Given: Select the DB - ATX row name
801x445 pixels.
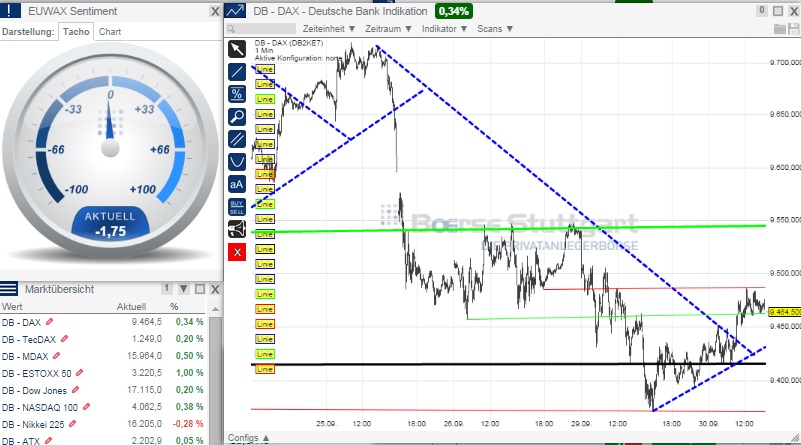Looking at the screenshot, I should tap(20, 440).
